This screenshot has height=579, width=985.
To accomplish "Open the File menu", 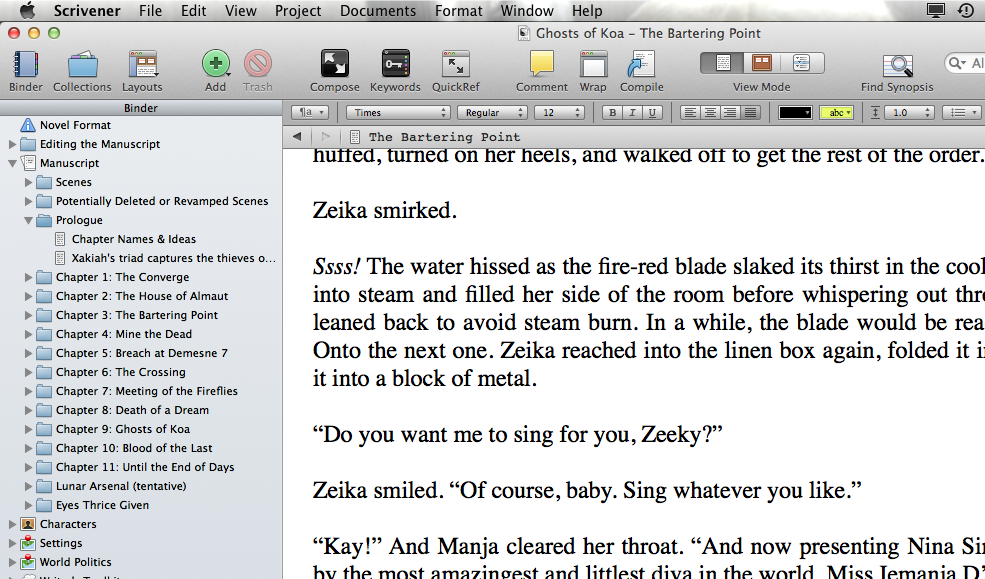I will 150,11.
